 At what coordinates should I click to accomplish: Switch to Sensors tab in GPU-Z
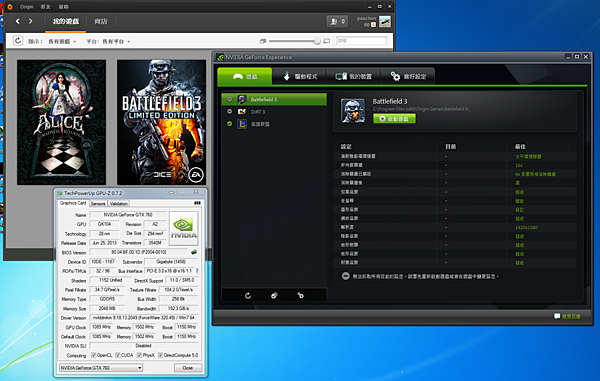(x=98, y=204)
